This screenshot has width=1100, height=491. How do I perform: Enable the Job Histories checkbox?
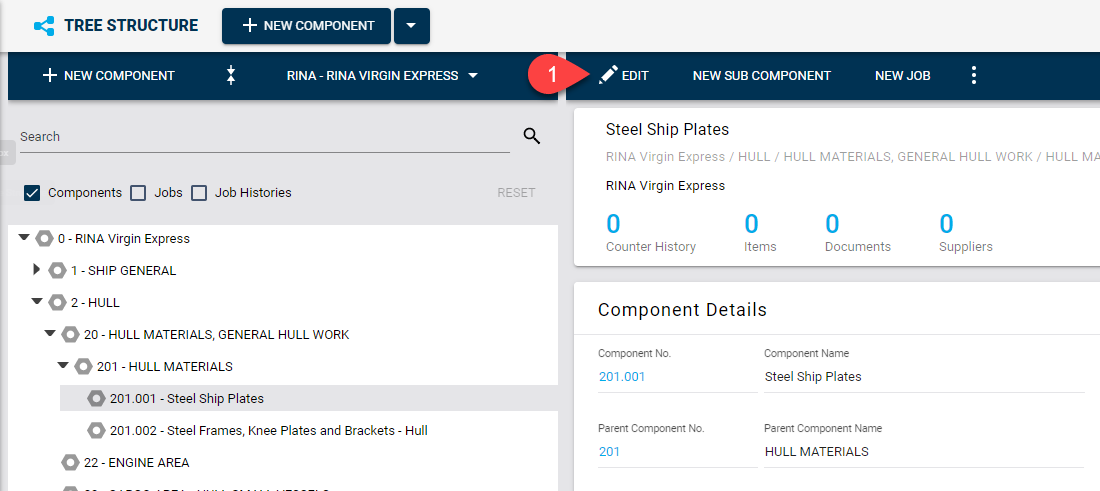click(199, 193)
